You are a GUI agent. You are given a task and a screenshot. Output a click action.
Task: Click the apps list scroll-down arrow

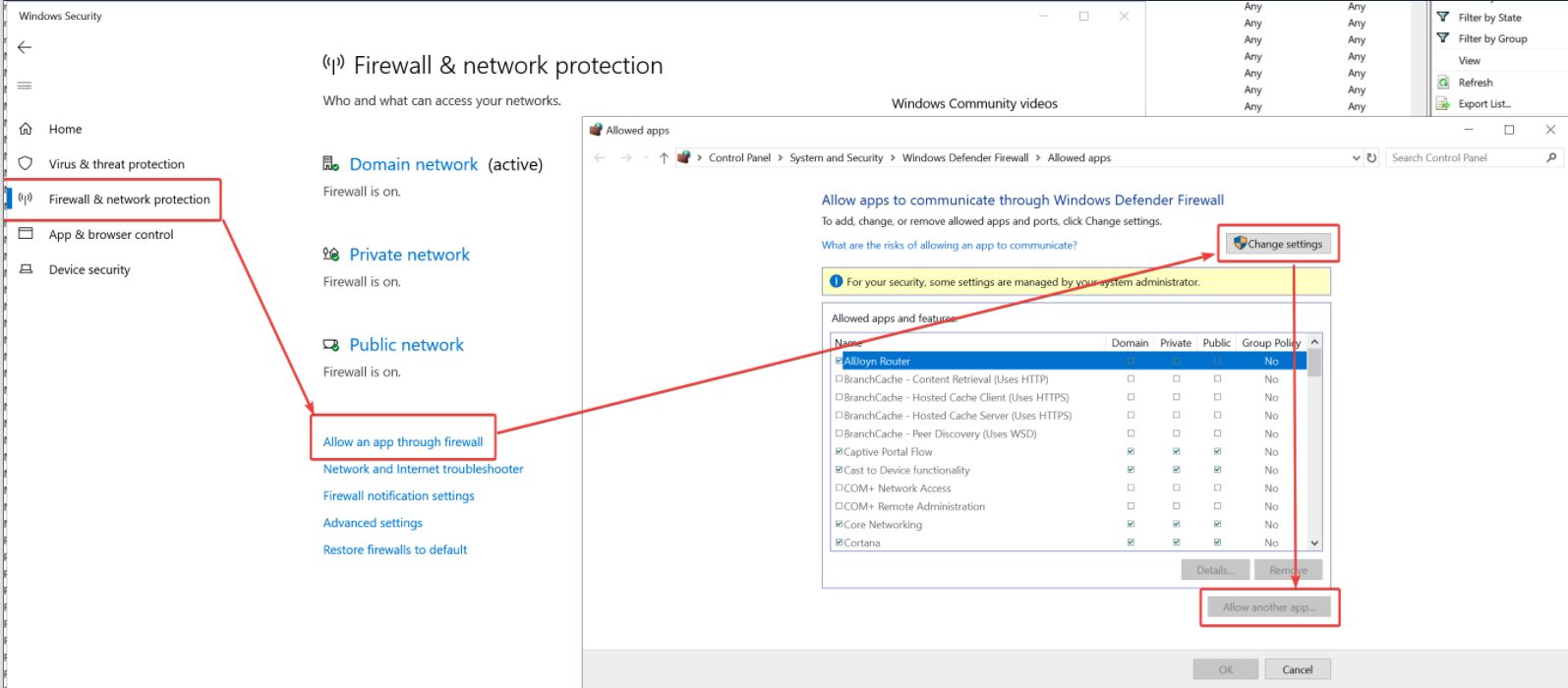coord(1314,543)
